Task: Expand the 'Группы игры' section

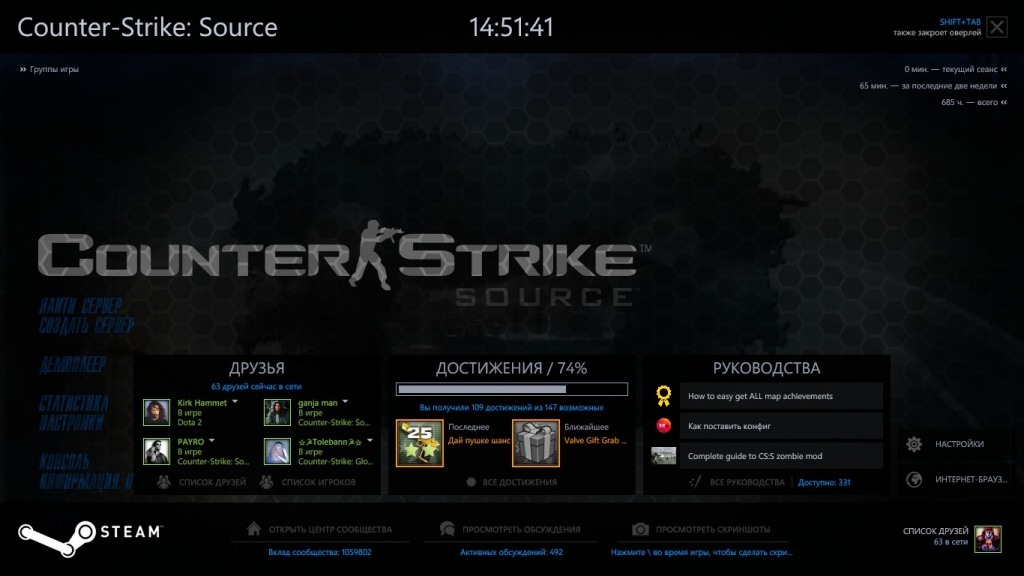Action: (48, 69)
